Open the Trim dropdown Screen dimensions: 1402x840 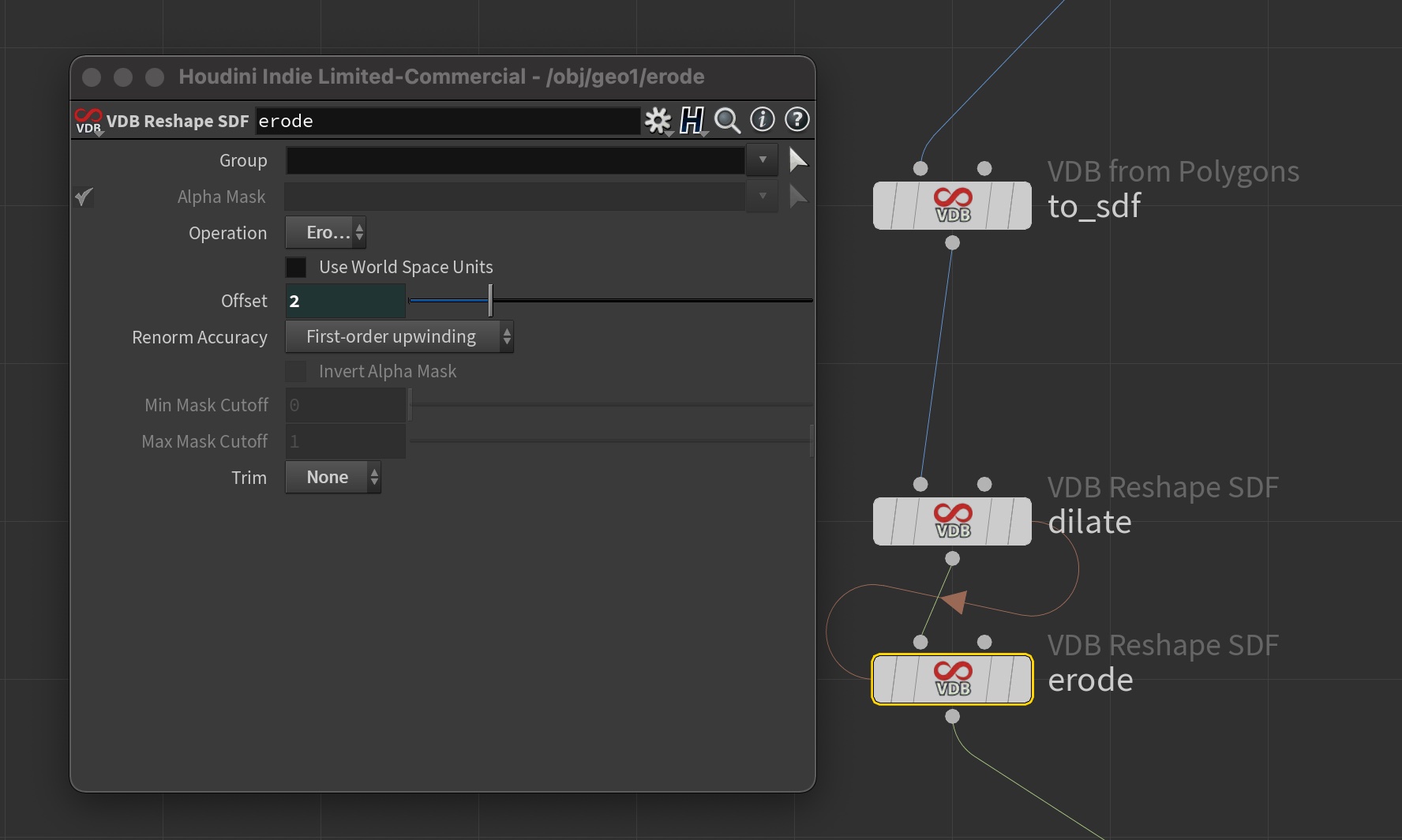[x=333, y=477]
